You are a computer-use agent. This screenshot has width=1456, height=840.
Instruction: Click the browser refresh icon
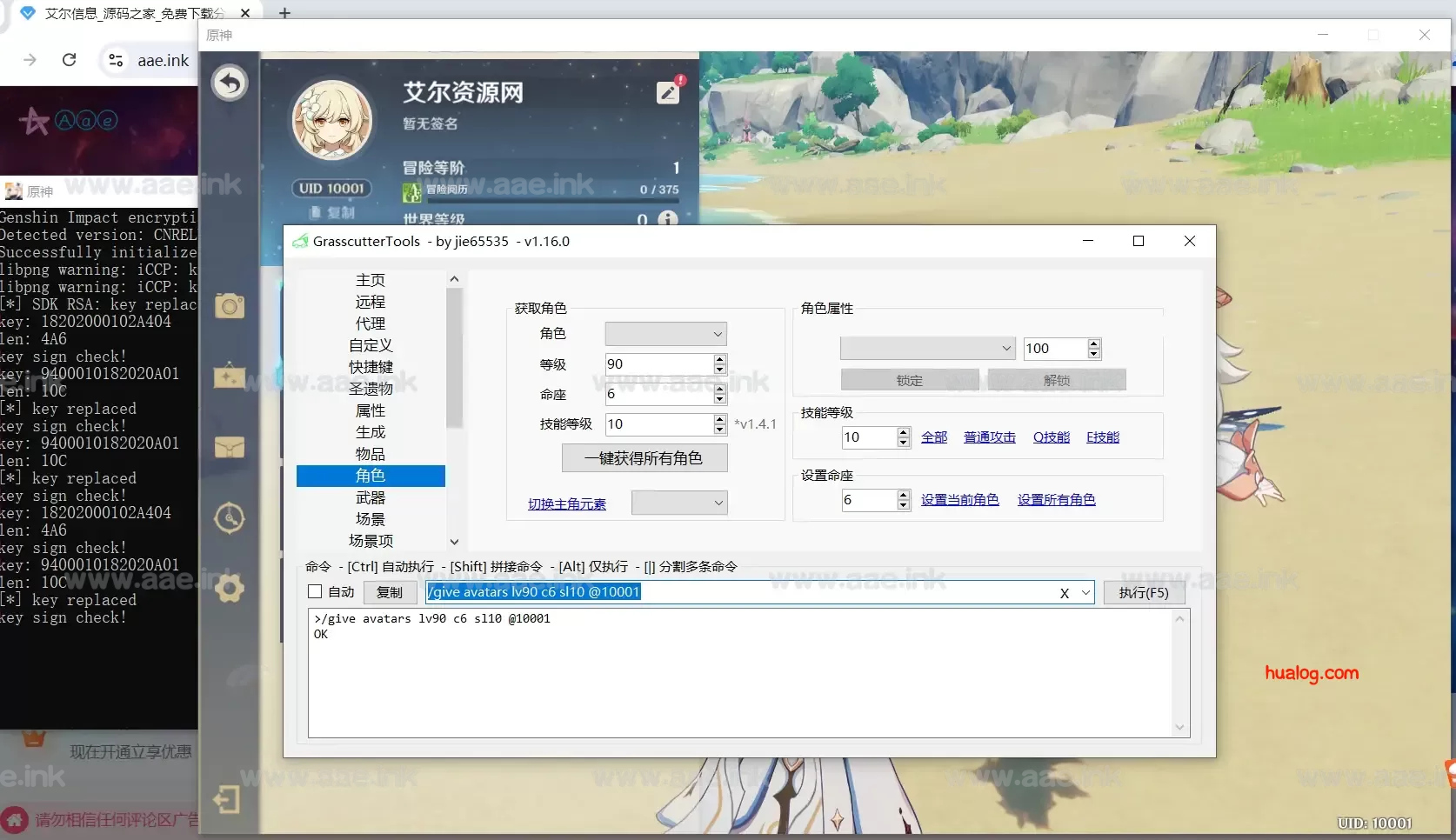(x=70, y=60)
